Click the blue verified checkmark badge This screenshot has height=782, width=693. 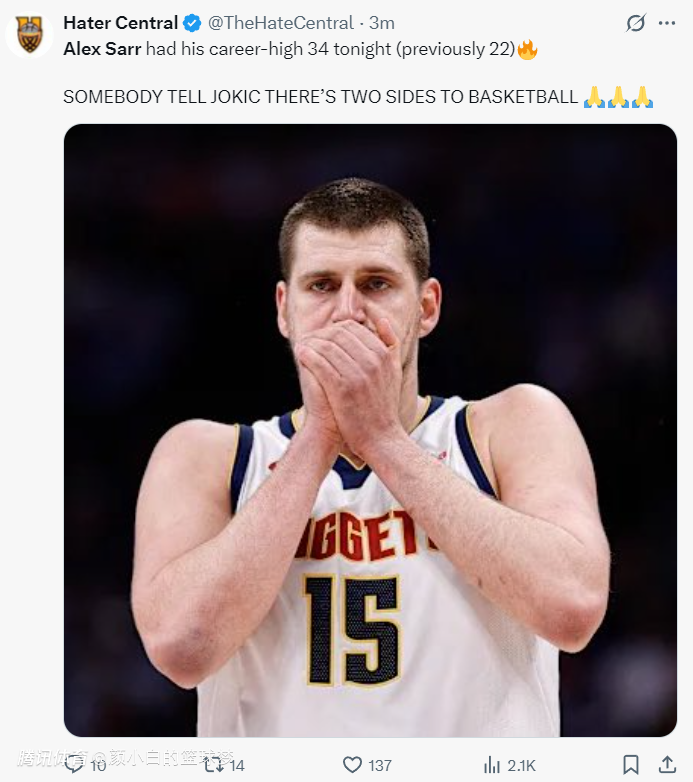point(192,23)
